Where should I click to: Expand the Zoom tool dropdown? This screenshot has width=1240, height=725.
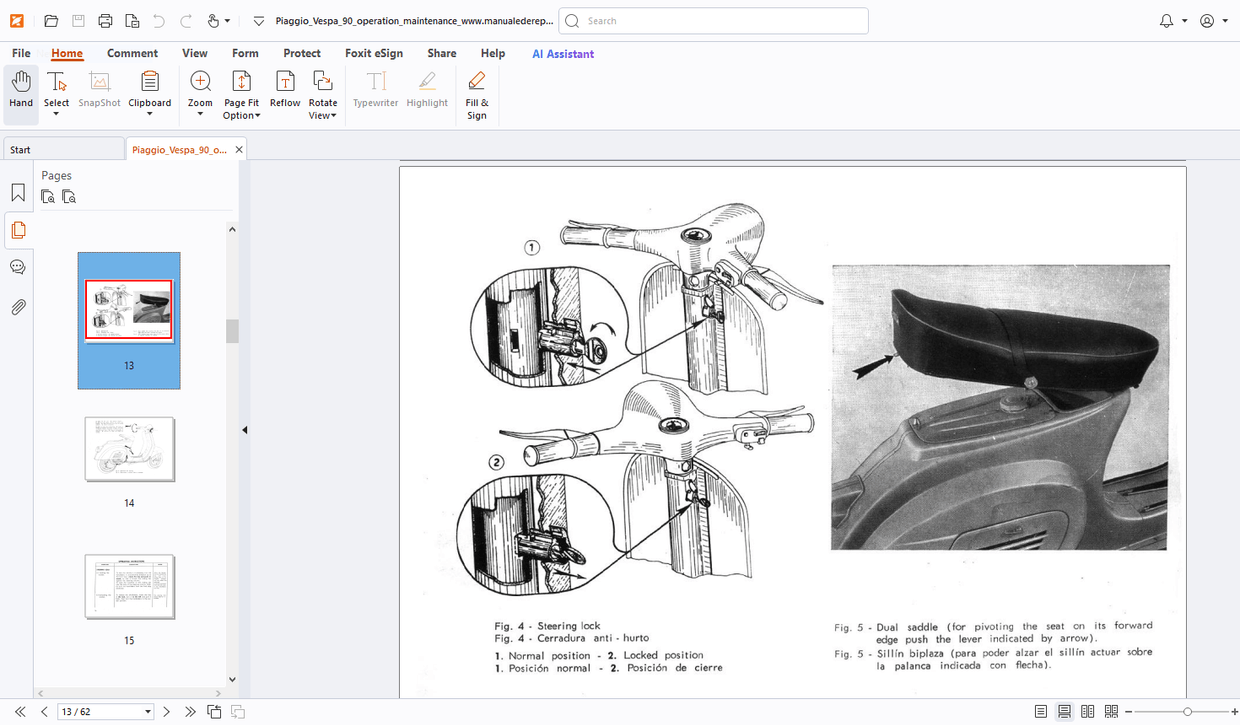click(200, 115)
